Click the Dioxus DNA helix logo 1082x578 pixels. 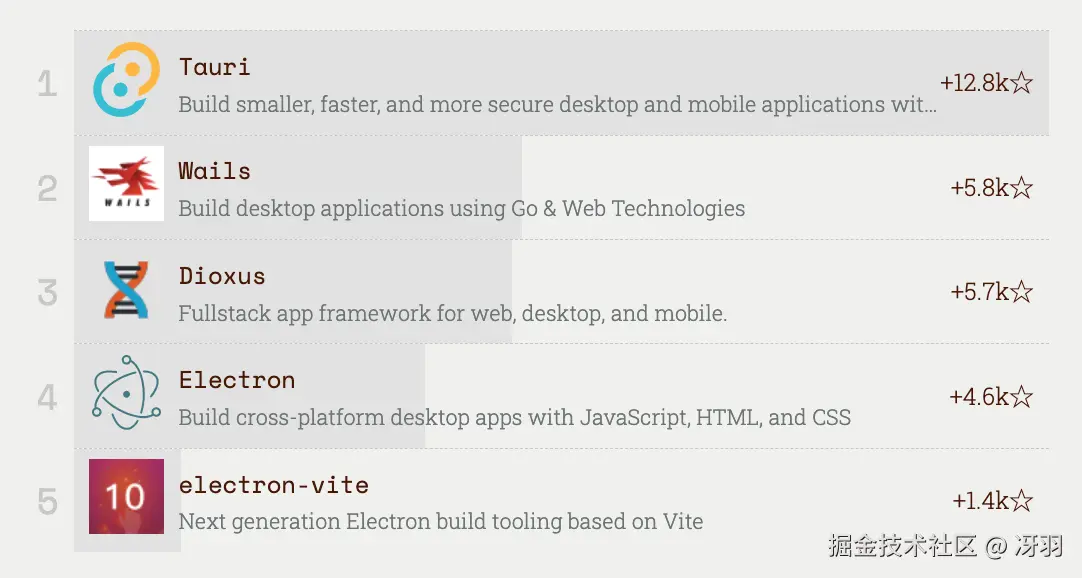[x=126, y=290]
